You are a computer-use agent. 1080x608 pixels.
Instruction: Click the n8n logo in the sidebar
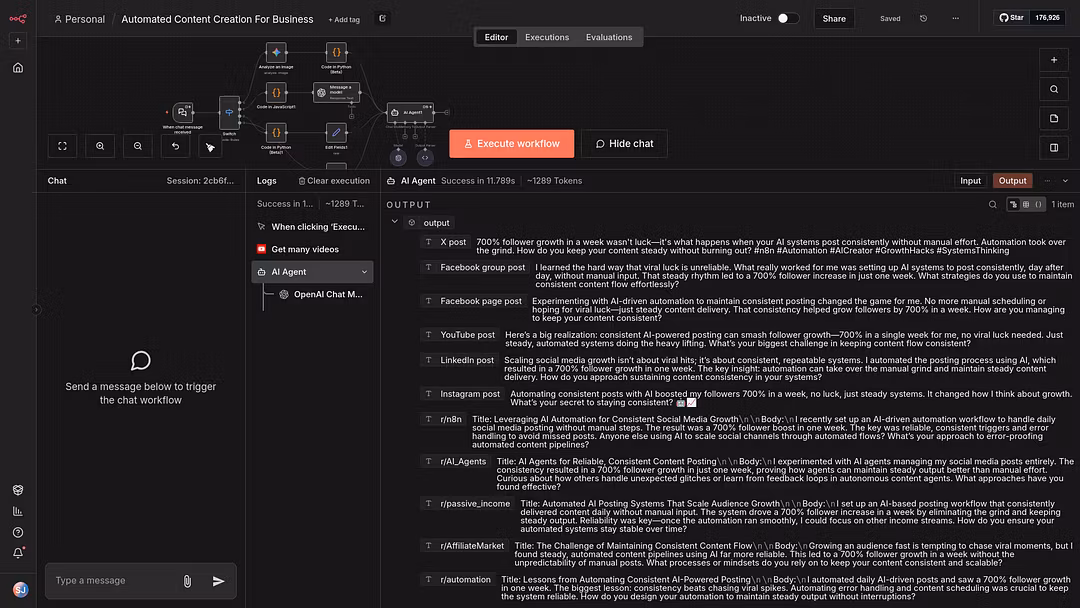pos(18,19)
